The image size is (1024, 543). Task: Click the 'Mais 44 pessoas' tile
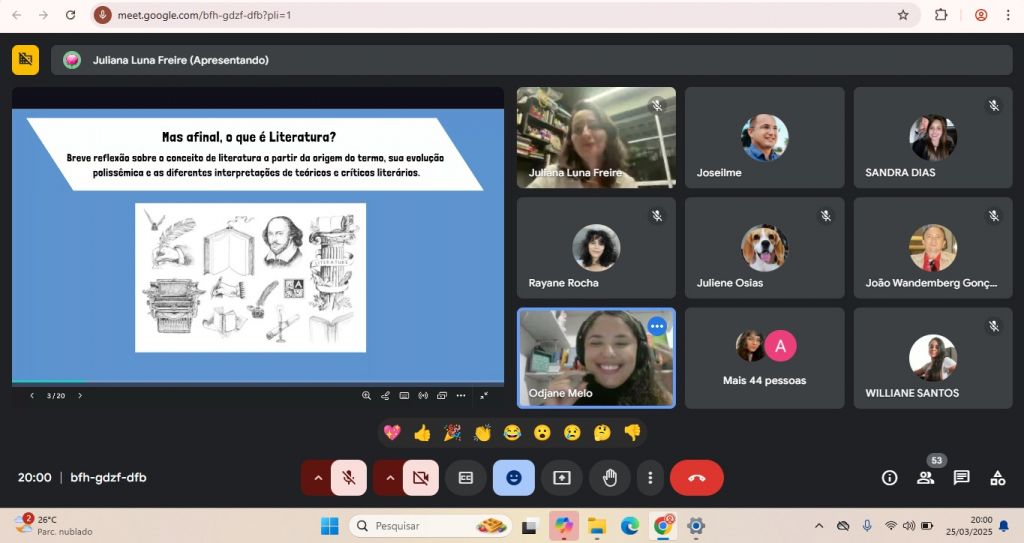point(764,358)
